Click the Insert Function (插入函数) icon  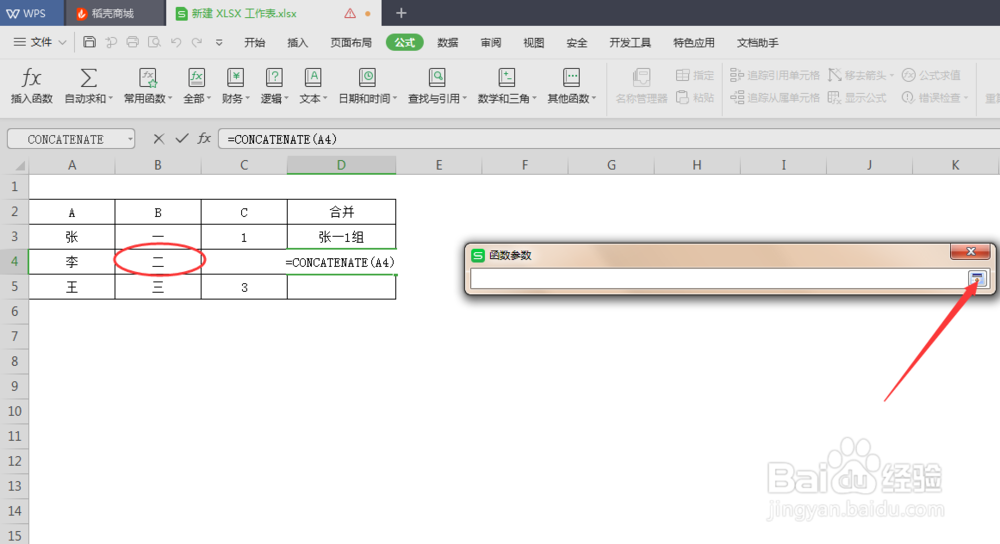[x=31, y=78]
